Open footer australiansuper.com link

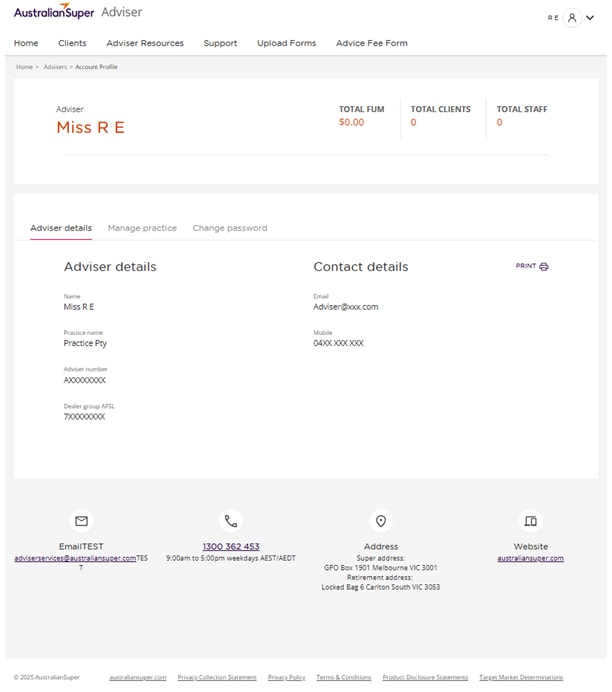pos(138,677)
